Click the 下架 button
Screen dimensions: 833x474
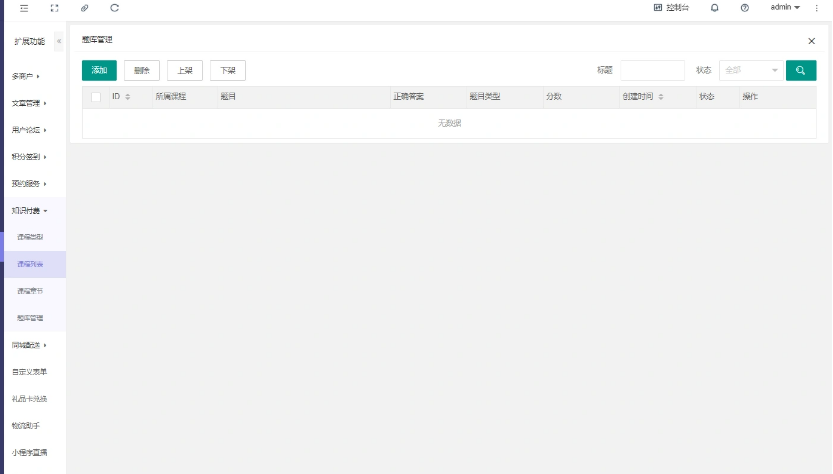click(x=228, y=70)
